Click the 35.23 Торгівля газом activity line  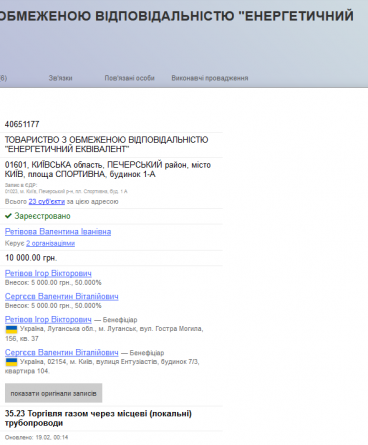98,418
